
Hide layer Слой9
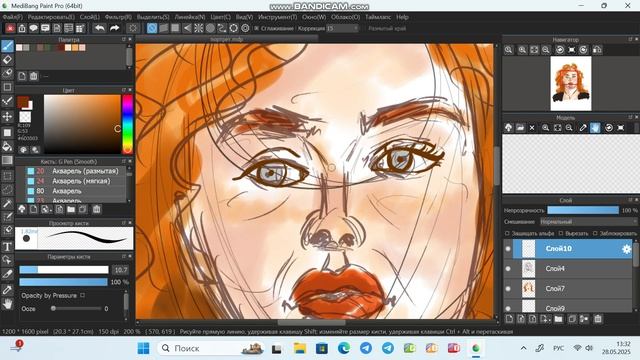[x=508, y=308]
